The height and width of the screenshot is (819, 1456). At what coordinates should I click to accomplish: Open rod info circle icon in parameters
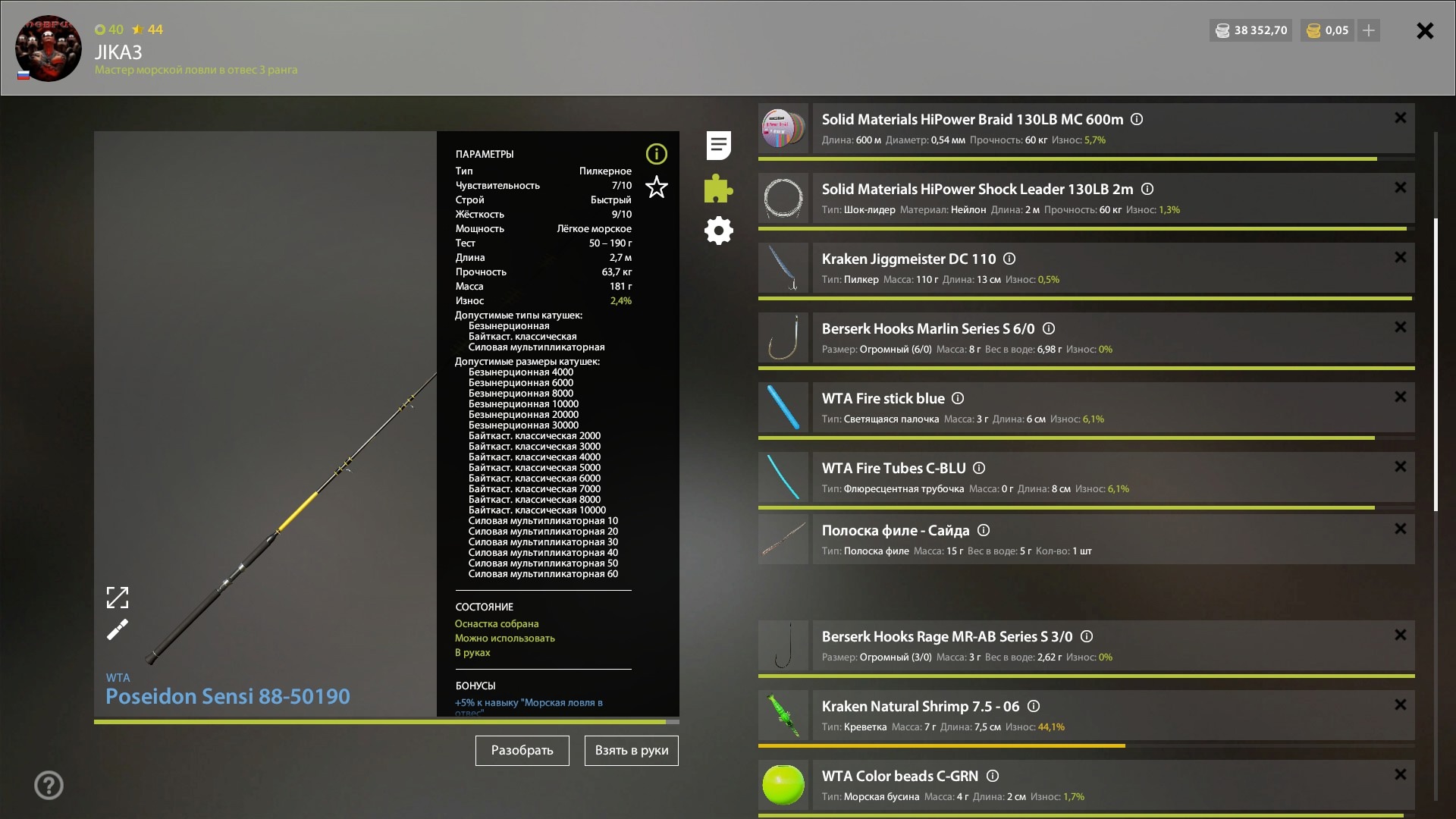(656, 154)
